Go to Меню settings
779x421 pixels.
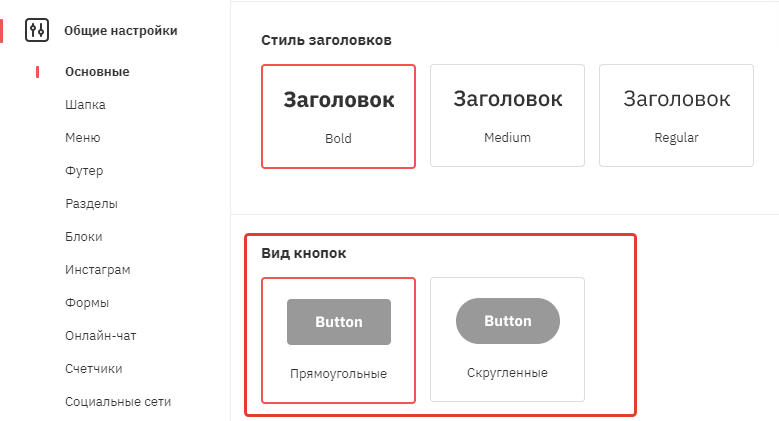[82, 138]
